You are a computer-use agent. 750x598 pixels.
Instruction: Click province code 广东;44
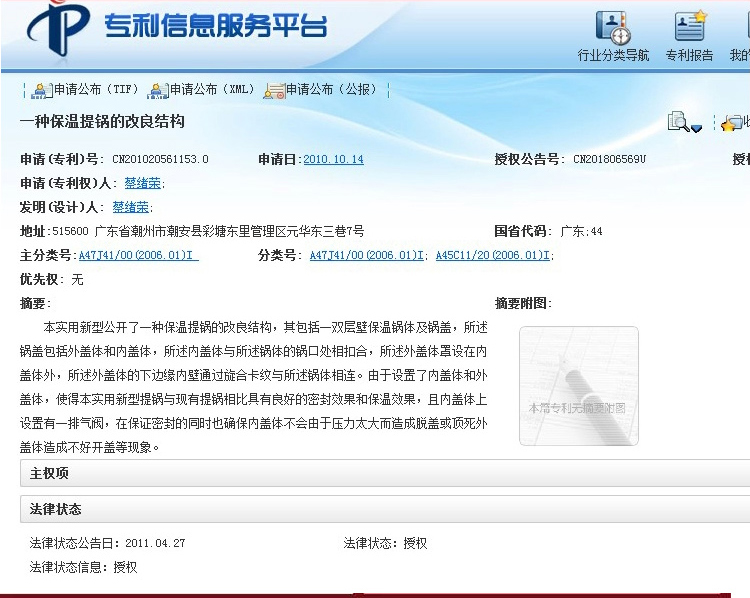coord(581,231)
